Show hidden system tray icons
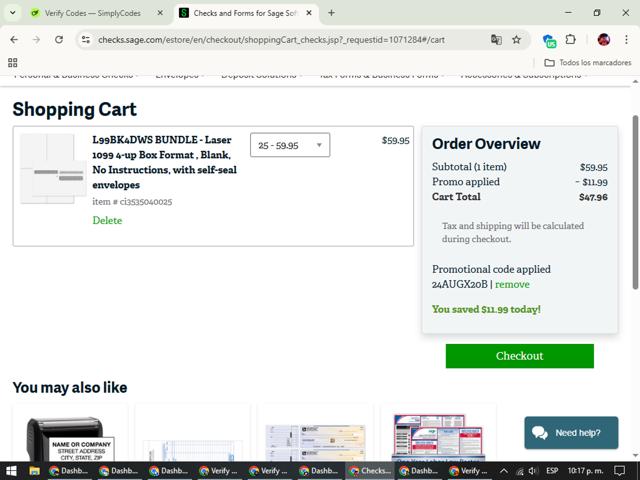 pos(504,471)
